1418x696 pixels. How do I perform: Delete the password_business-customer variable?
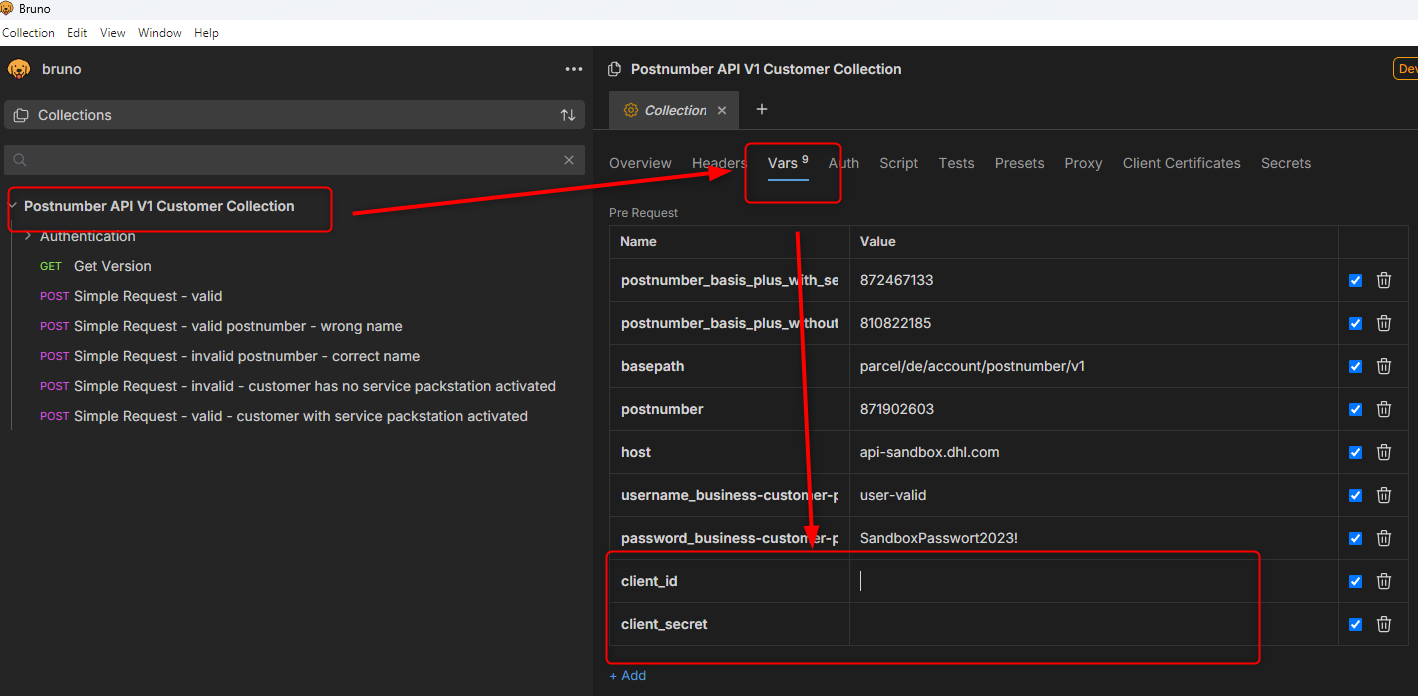coord(1384,538)
